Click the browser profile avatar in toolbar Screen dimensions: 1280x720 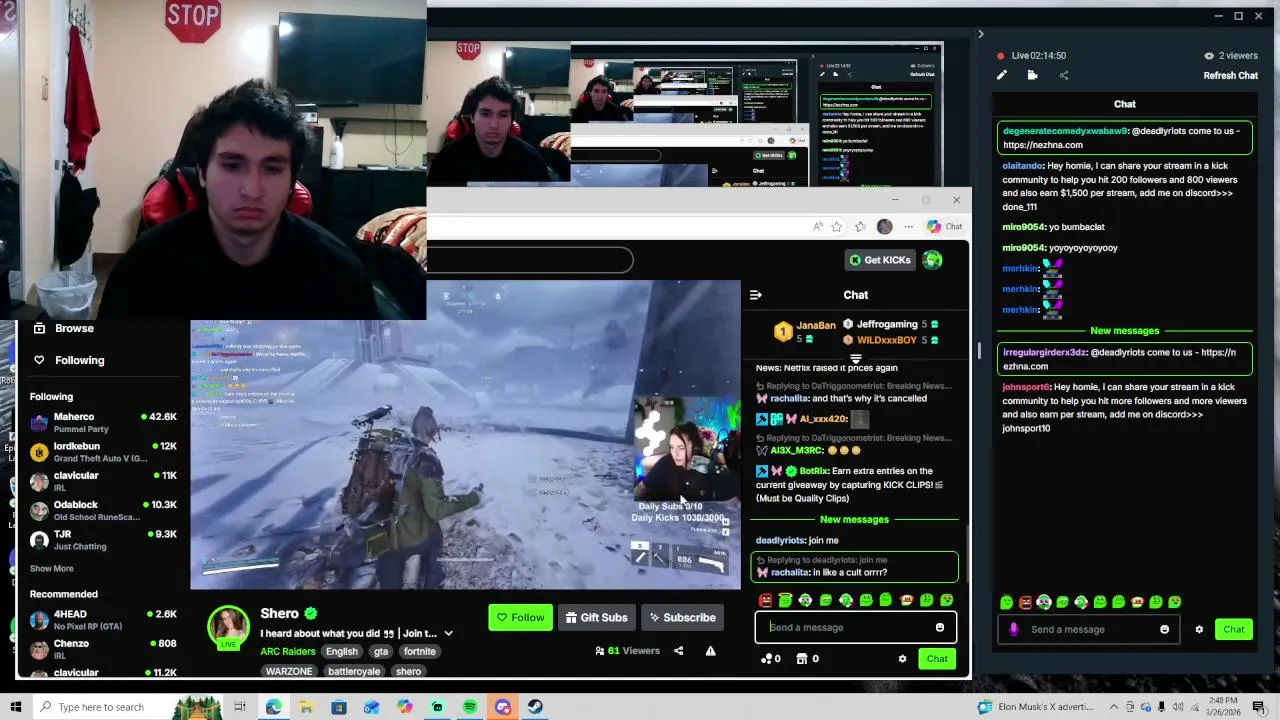click(x=884, y=227)
